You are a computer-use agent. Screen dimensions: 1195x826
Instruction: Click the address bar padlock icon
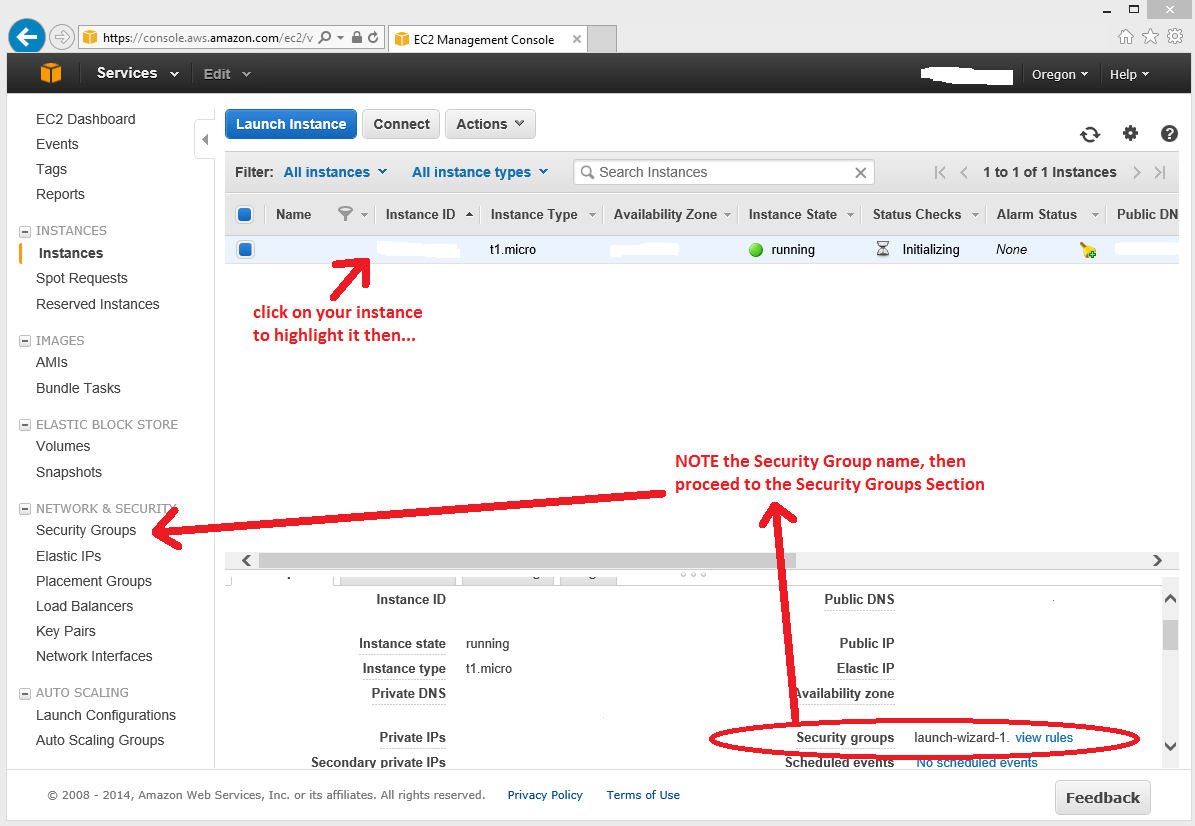coord(357,37)
